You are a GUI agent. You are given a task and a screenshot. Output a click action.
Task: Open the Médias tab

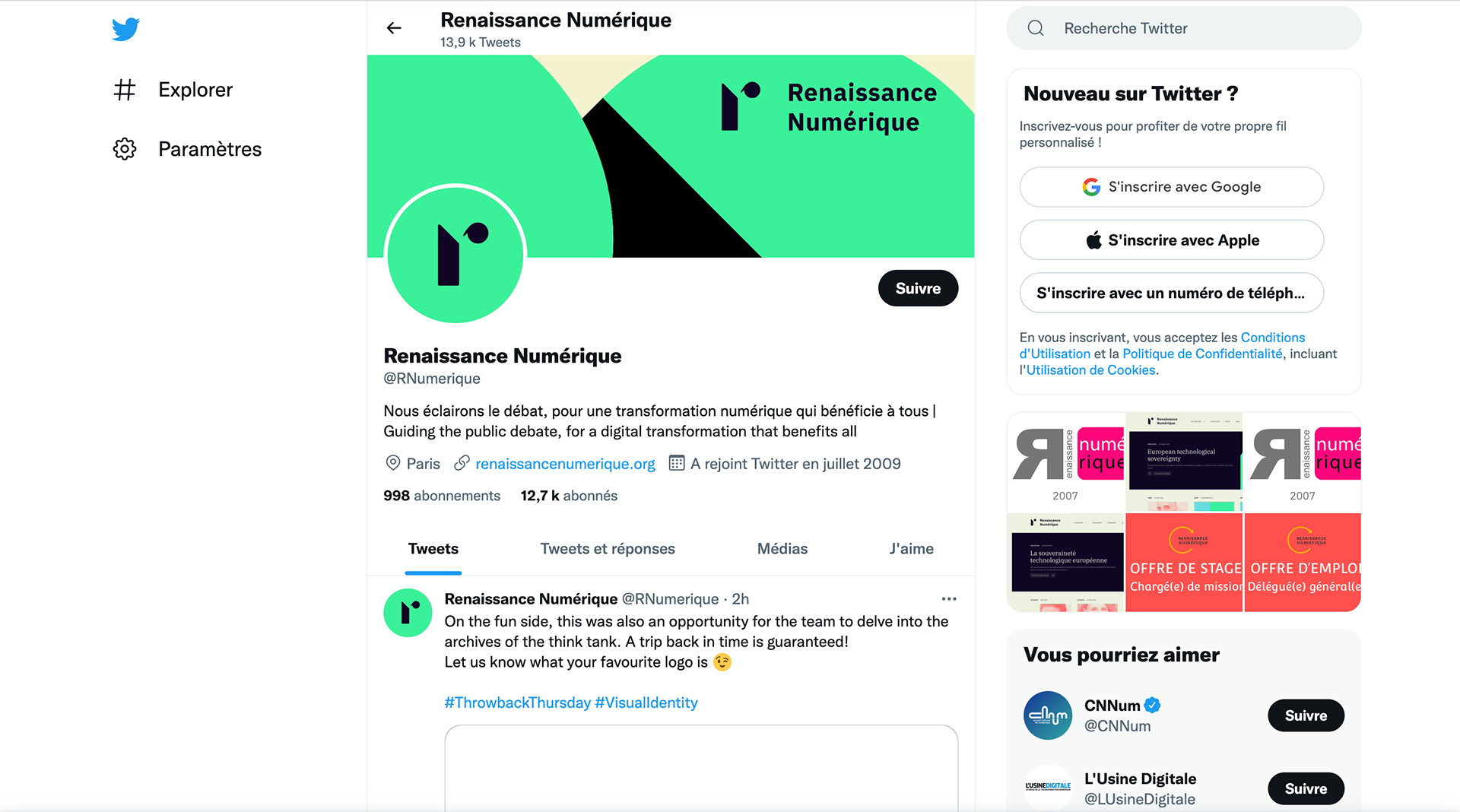(782, 549)
